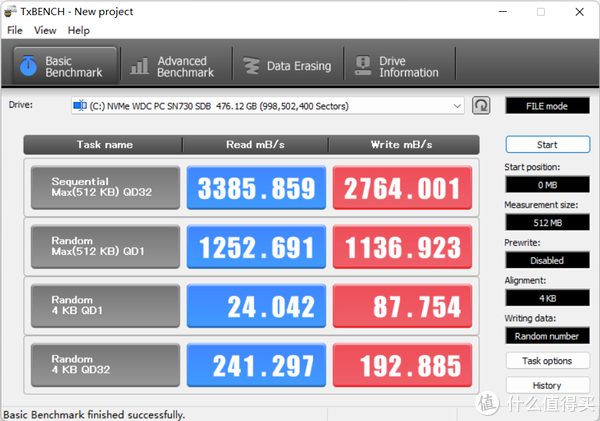
Task: Click the Random Max(512 KB) QD1 task button
Action: point(105,246)
